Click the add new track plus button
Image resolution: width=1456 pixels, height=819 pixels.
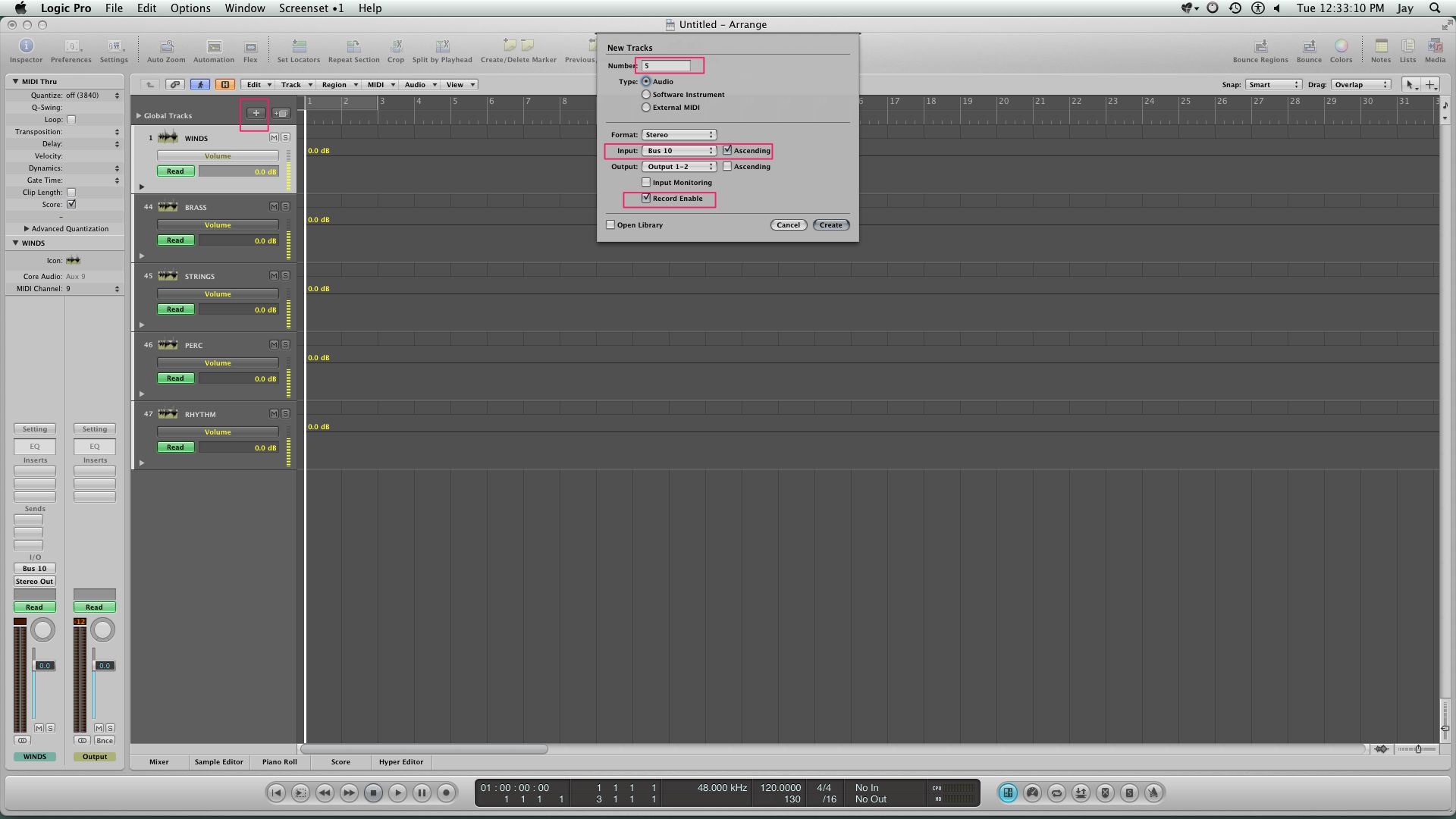pyautogui.click(x=256, y=113)
